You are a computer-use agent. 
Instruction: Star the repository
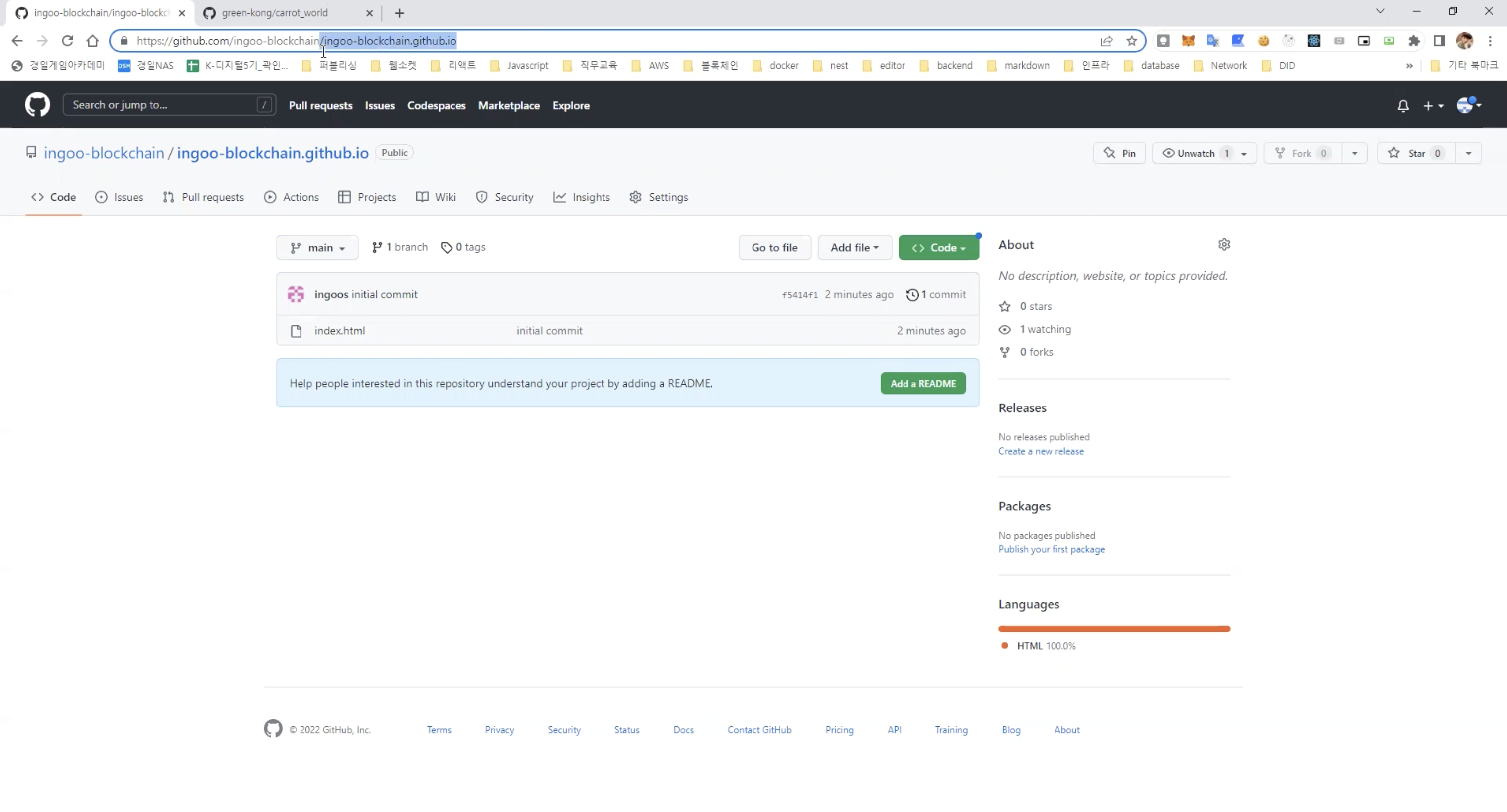click(x=1416, y=154)
